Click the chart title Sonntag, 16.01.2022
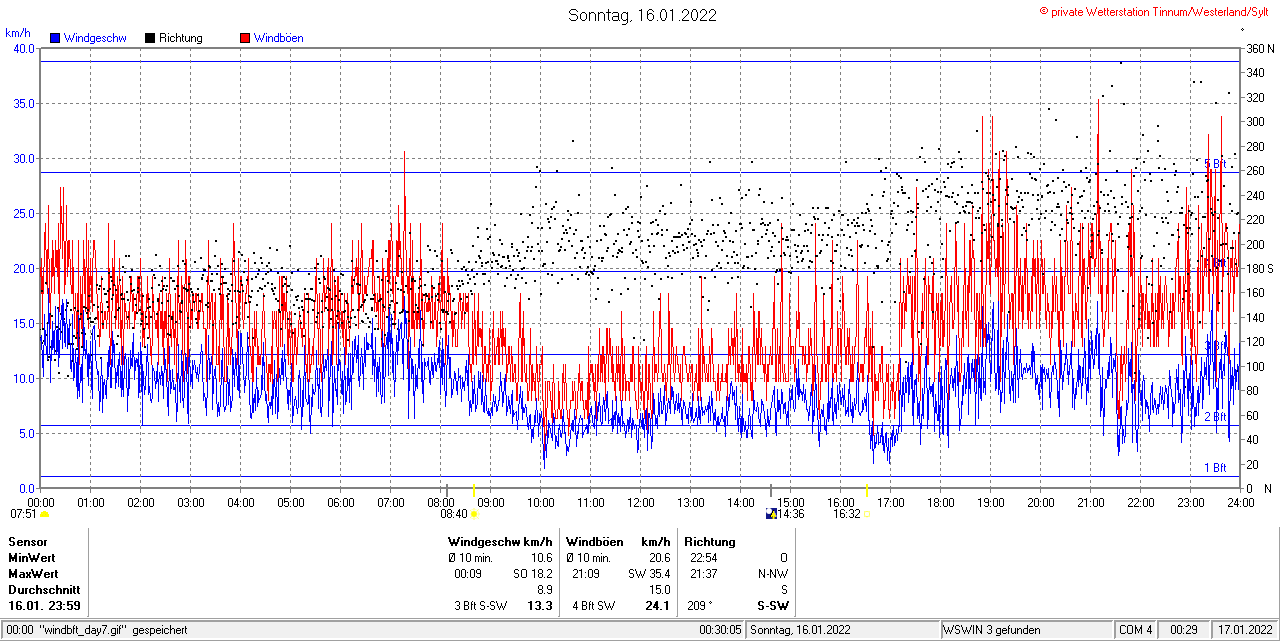Image resolution: width=1280 pixels, height=641 pixels. tap(642, 15)
